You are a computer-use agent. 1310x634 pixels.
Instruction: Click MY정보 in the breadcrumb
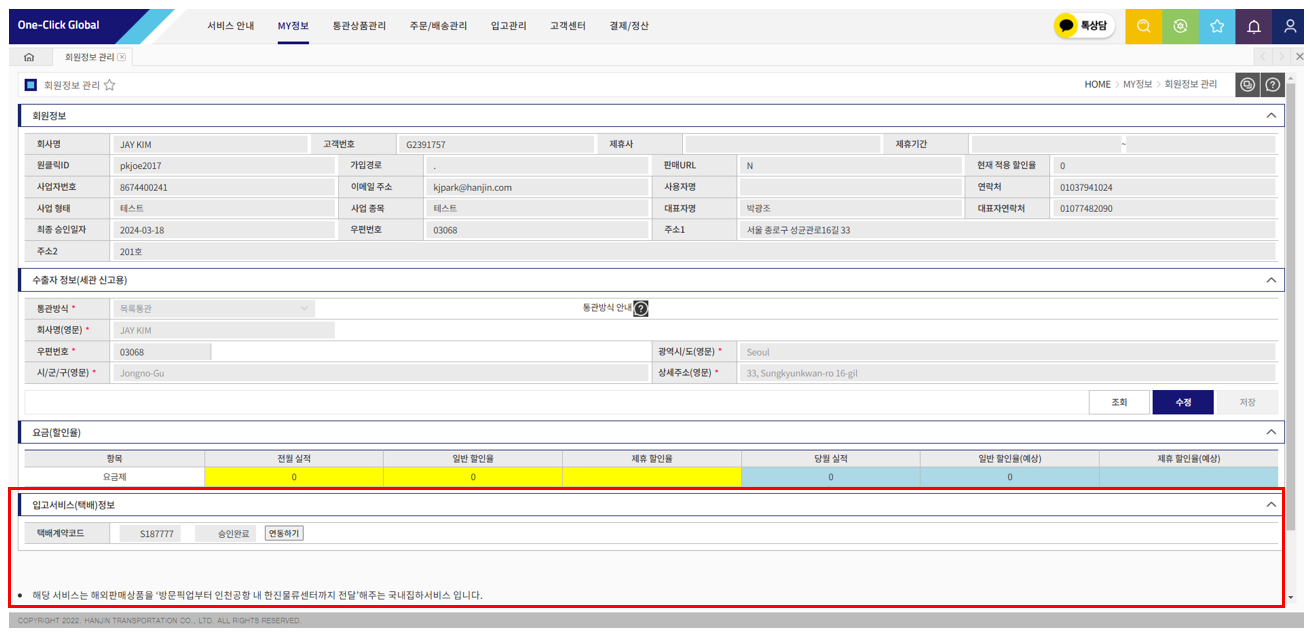coord(1137,85)
